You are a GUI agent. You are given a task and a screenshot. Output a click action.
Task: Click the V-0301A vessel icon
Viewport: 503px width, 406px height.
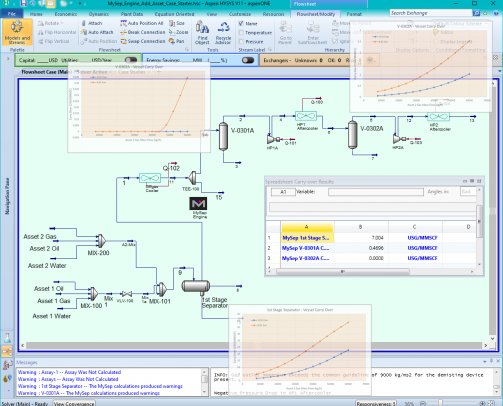(223, 136)
